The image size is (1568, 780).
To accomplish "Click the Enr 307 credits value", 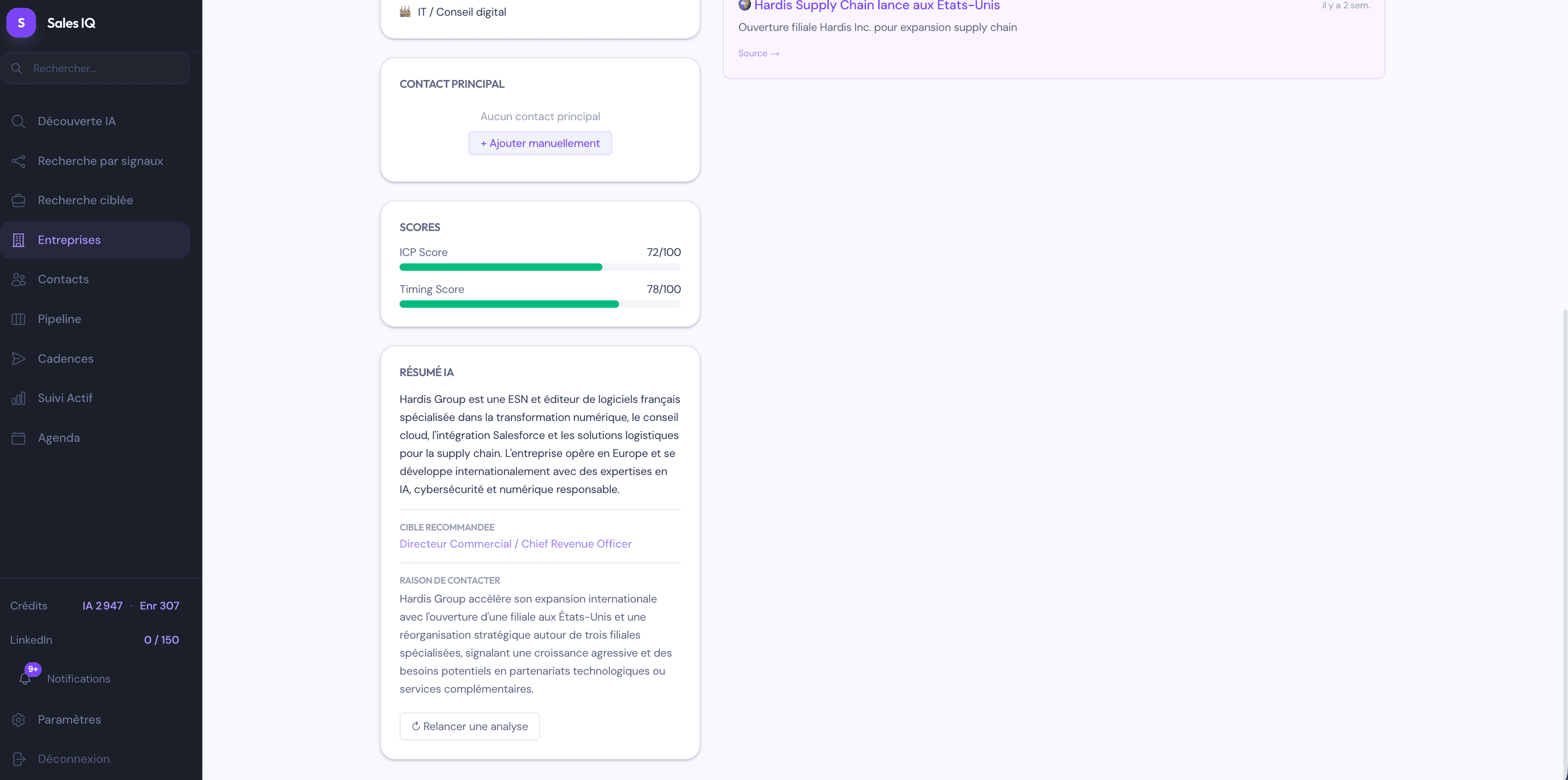I will [159, 606].
